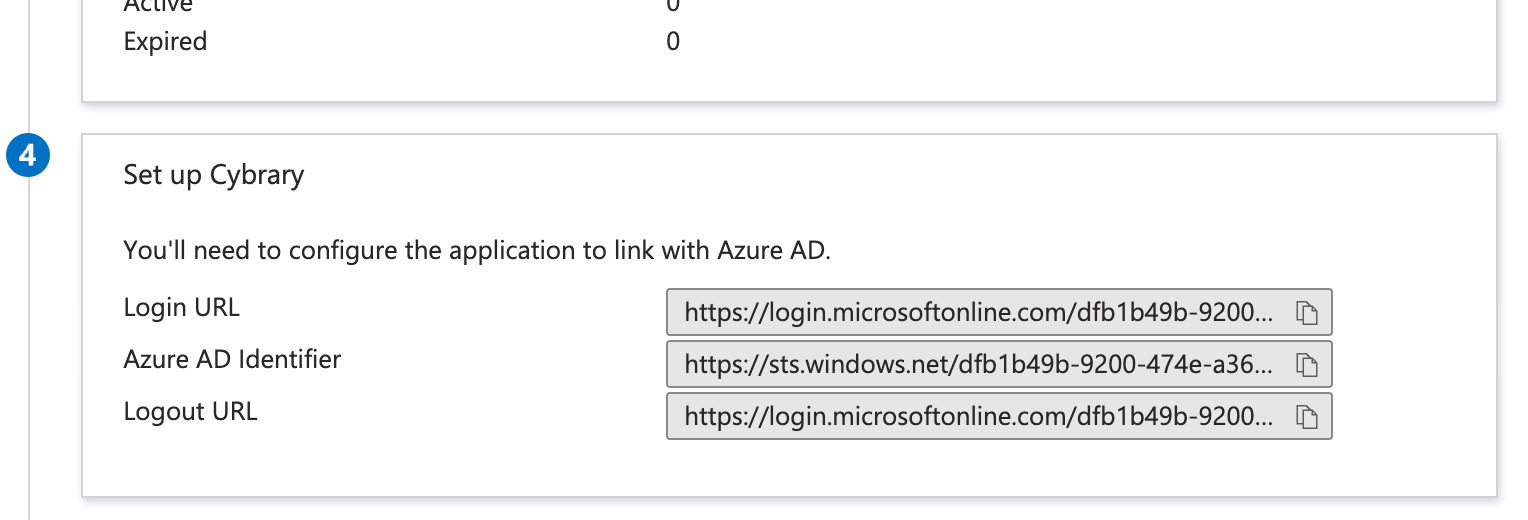Copy the Logout URL to clipboard

pos(1306,417)
